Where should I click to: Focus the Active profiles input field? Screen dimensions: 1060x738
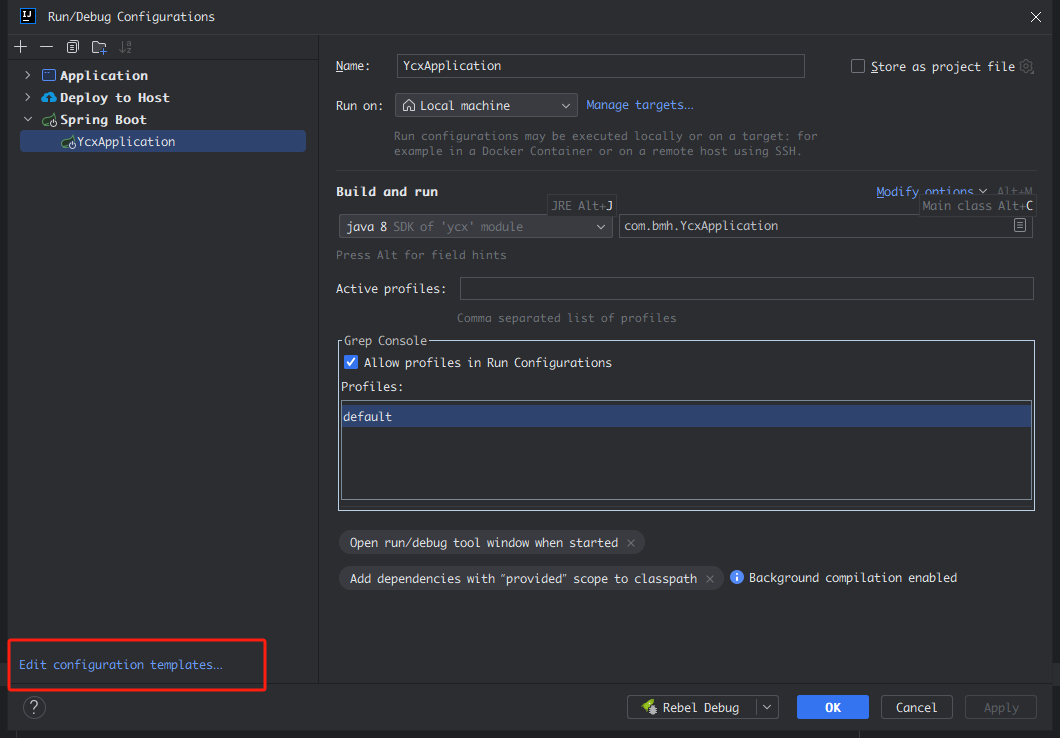(x=746, y=289)
